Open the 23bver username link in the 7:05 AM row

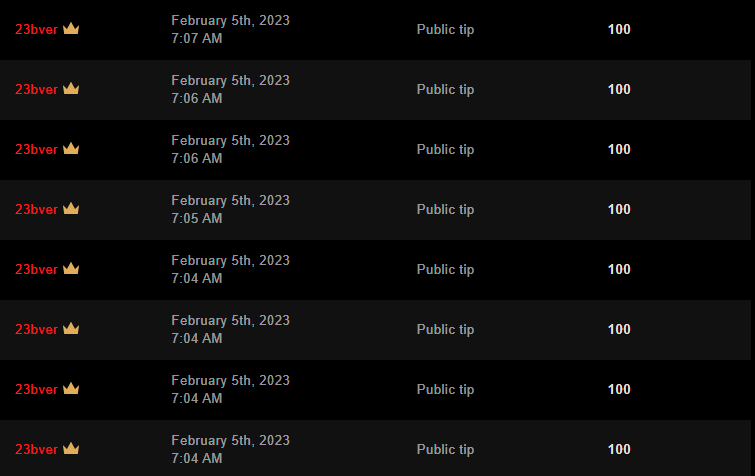click(36, 210)
